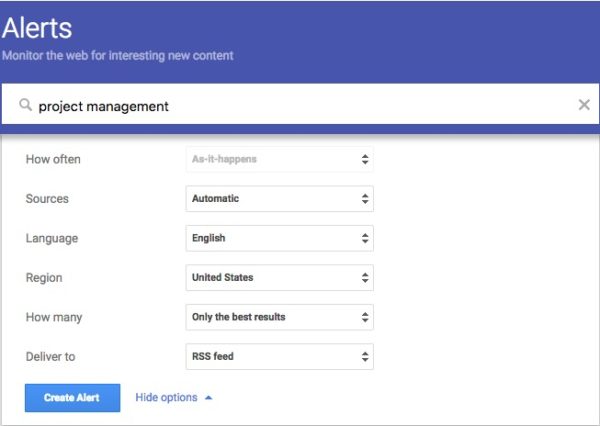Open the English language dropdown
This screenshot has width=600, height=426.
[280, 238]
